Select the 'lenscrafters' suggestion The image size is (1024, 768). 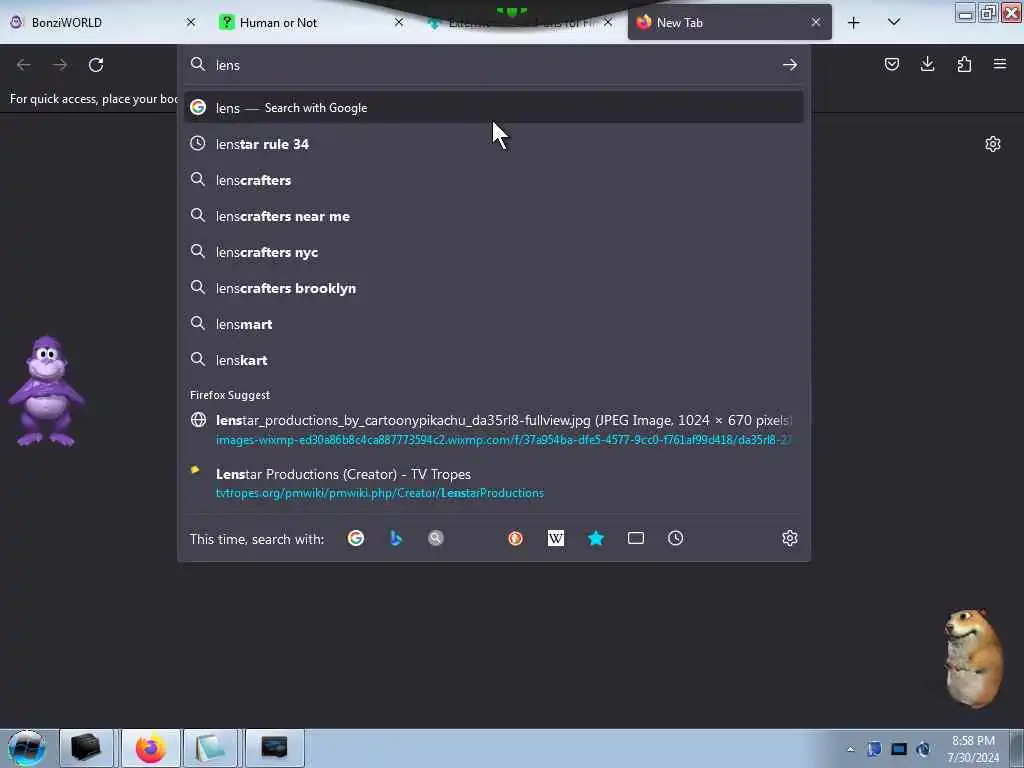click(x=494, y=180)
